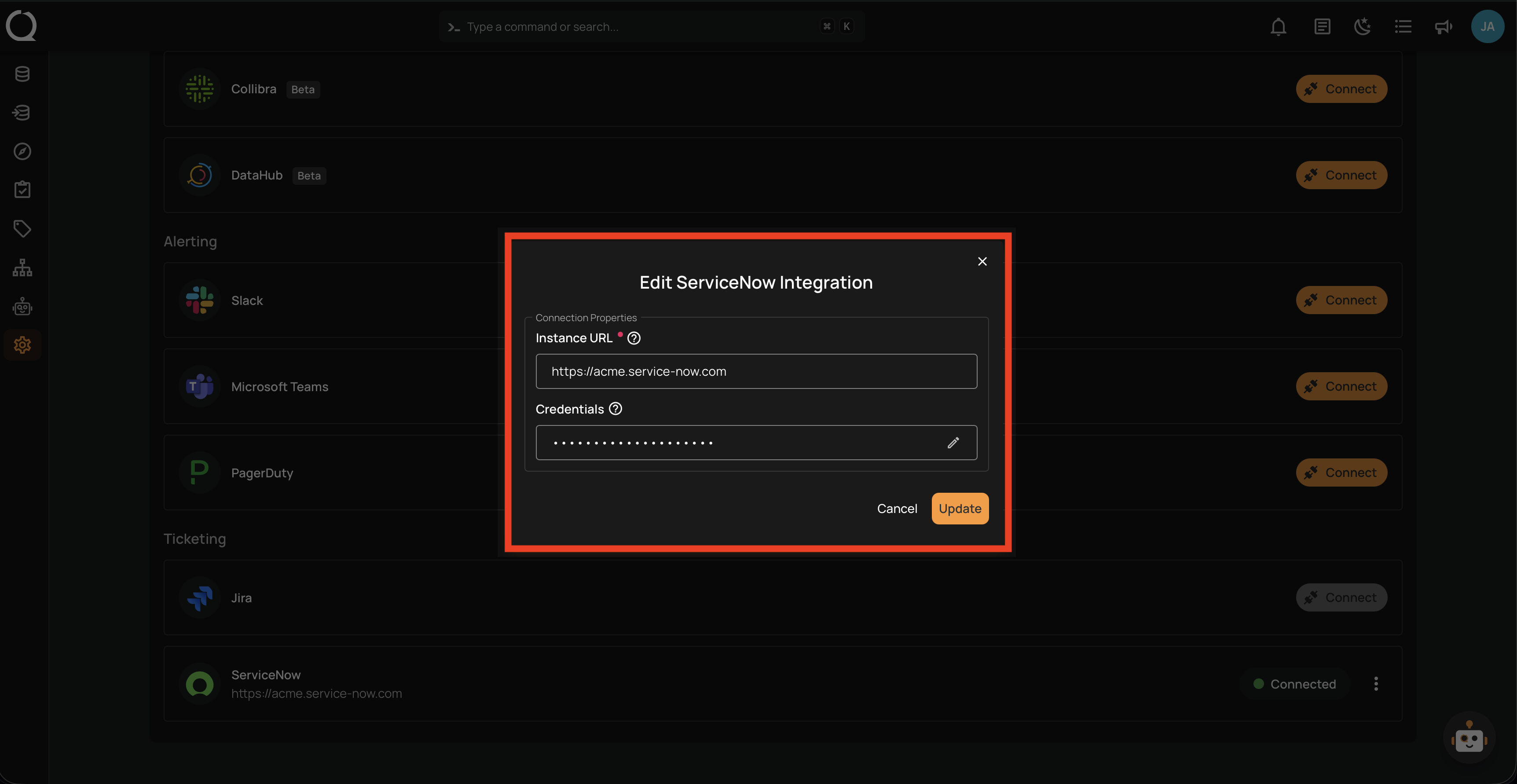Image resolution: width=1517 pixels, height=784 pixels.
Task: Click the Instance URL input field
Action: tap(756, 371)
